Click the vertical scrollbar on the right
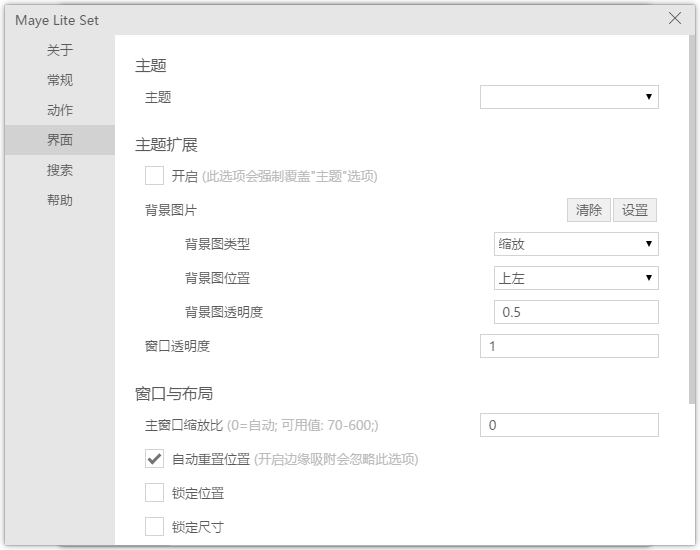This screenshot has width=700, height=550. [692, 219]
